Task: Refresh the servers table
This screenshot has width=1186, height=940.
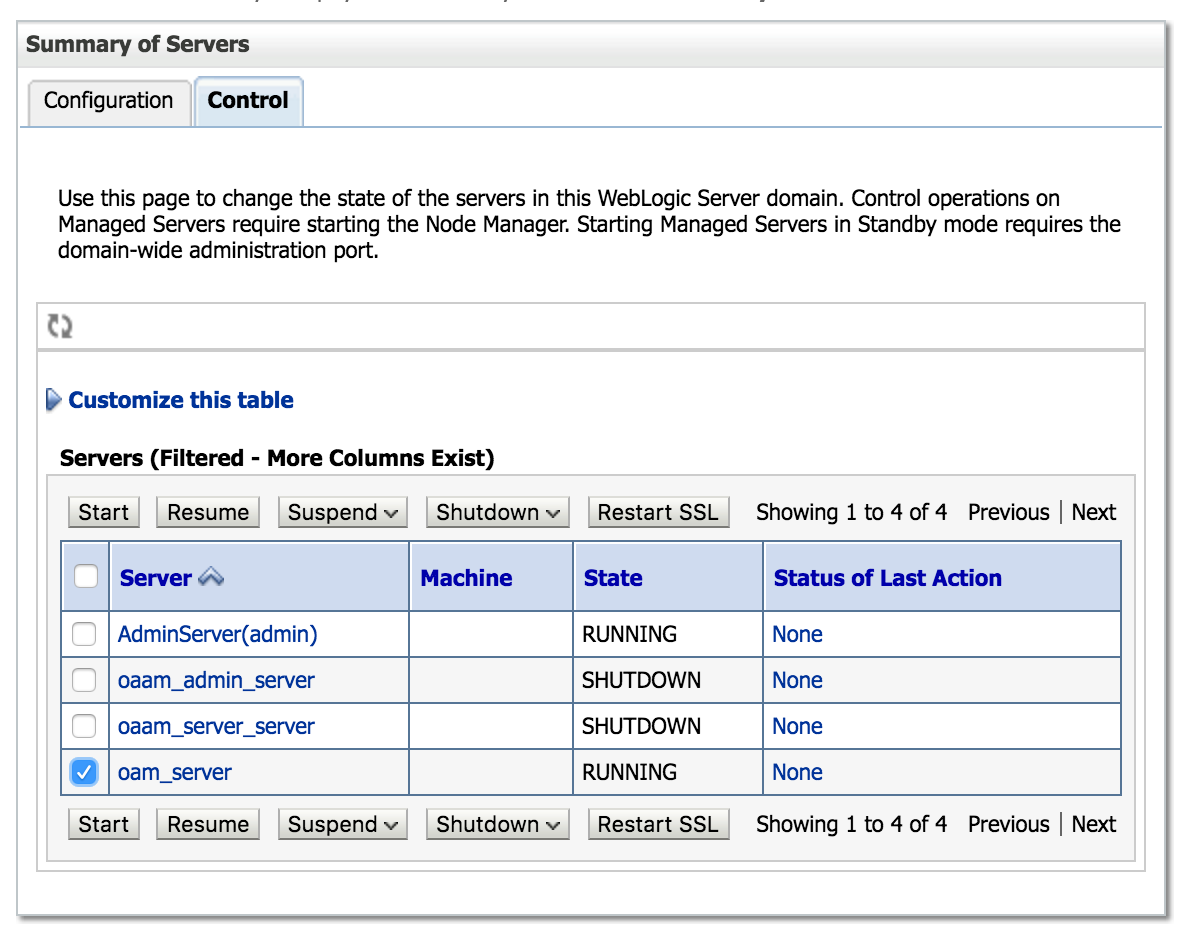Action: point(61,326)
